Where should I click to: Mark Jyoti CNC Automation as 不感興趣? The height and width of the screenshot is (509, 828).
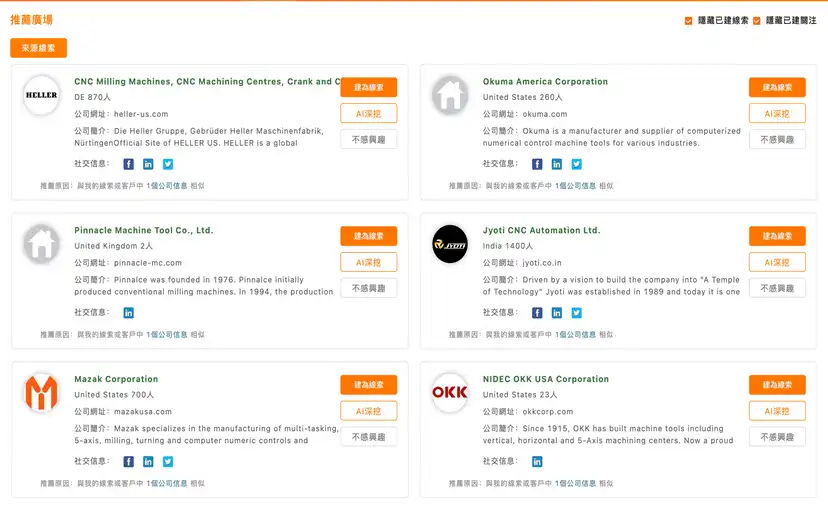click(x=777, y=288)
